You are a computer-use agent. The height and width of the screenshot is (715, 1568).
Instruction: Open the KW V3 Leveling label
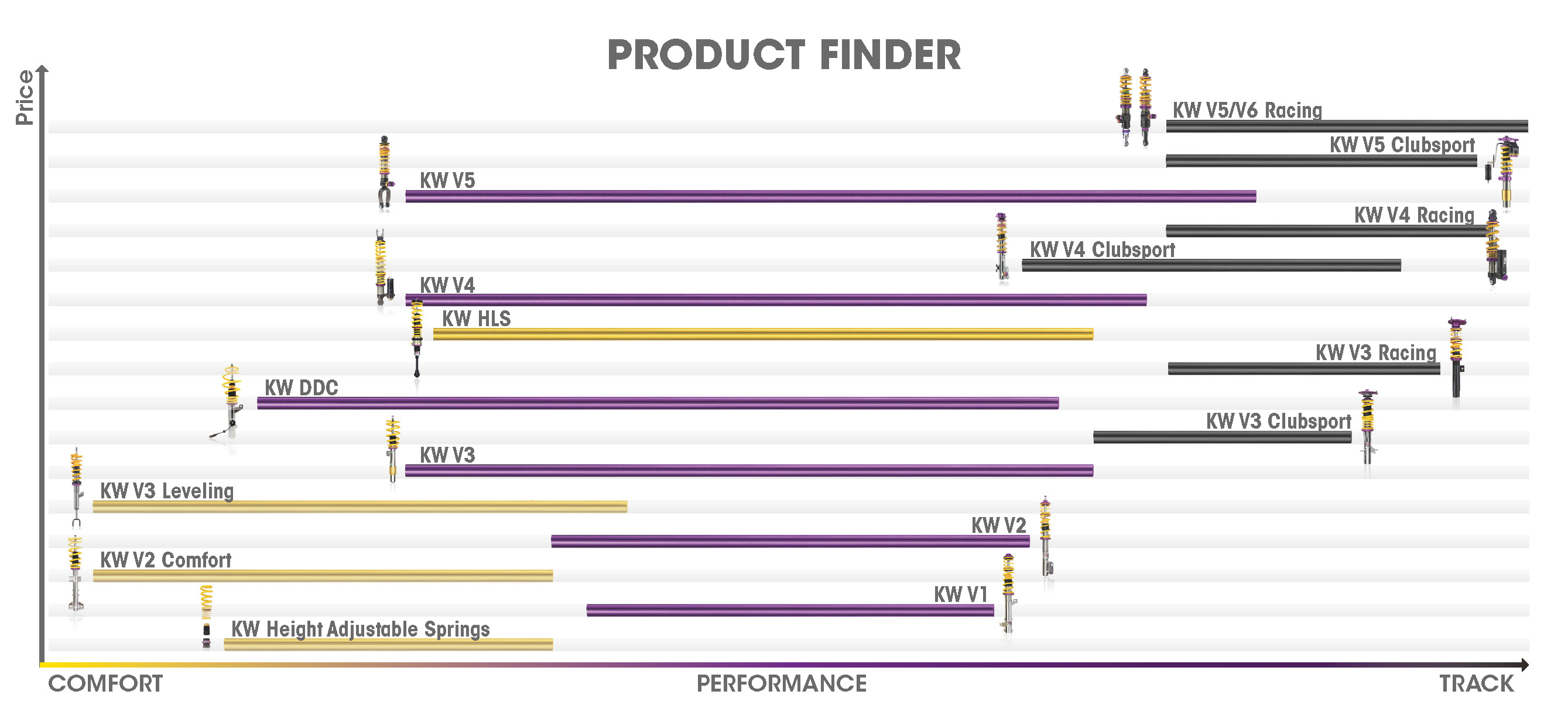(167, 491)
